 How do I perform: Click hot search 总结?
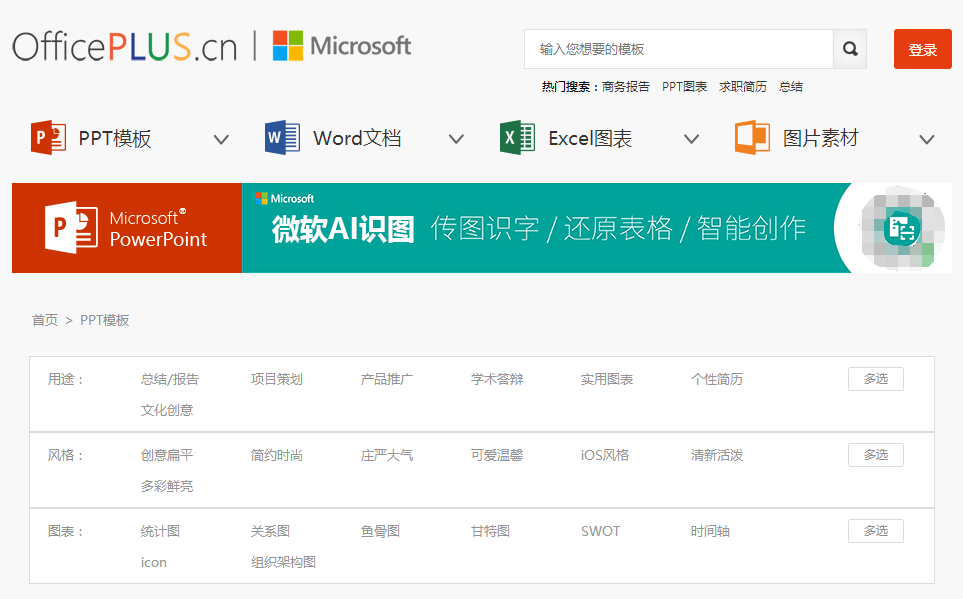pos(791,87)
